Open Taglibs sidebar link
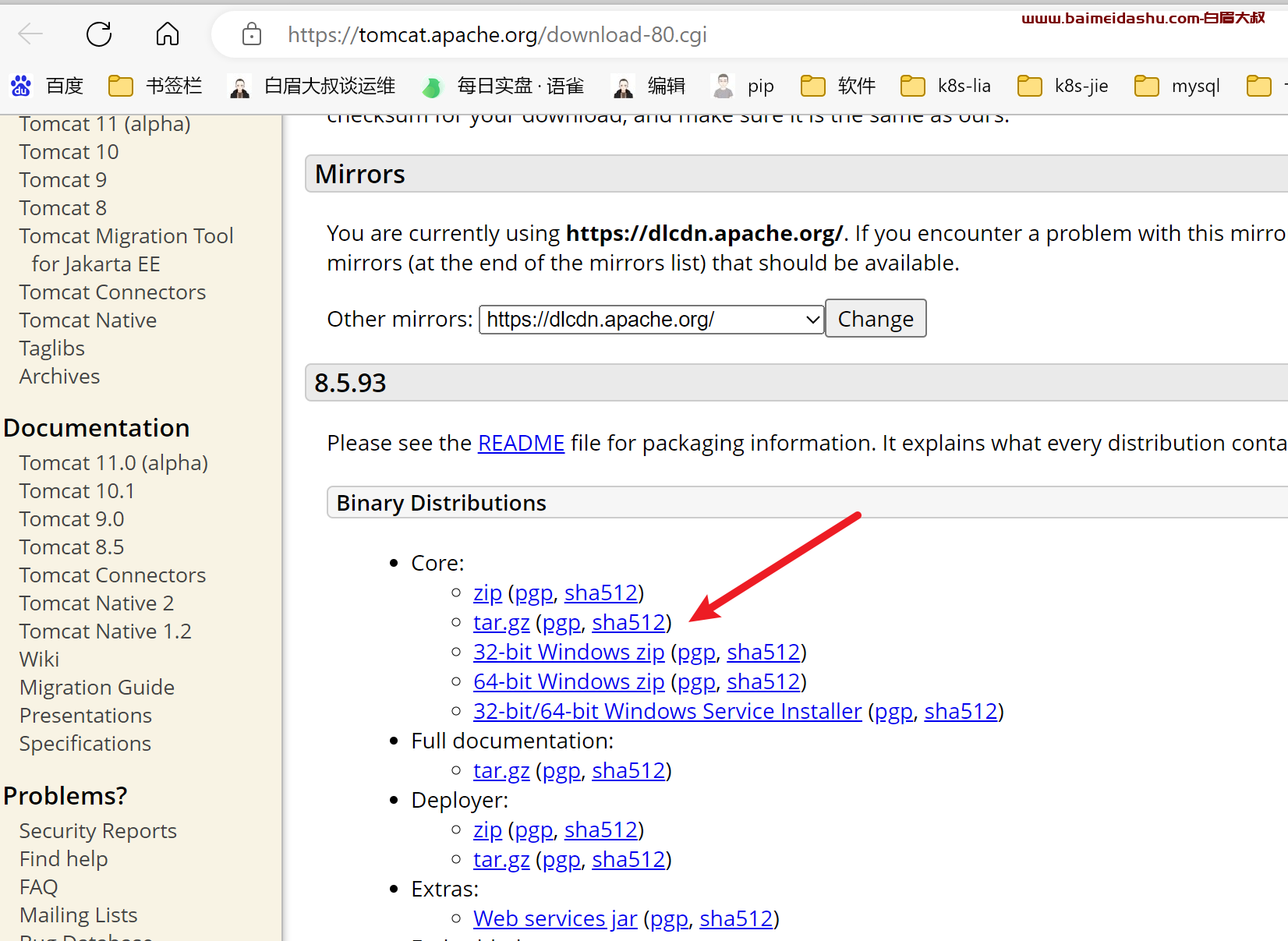1288x941 pixels. (51, 348)
